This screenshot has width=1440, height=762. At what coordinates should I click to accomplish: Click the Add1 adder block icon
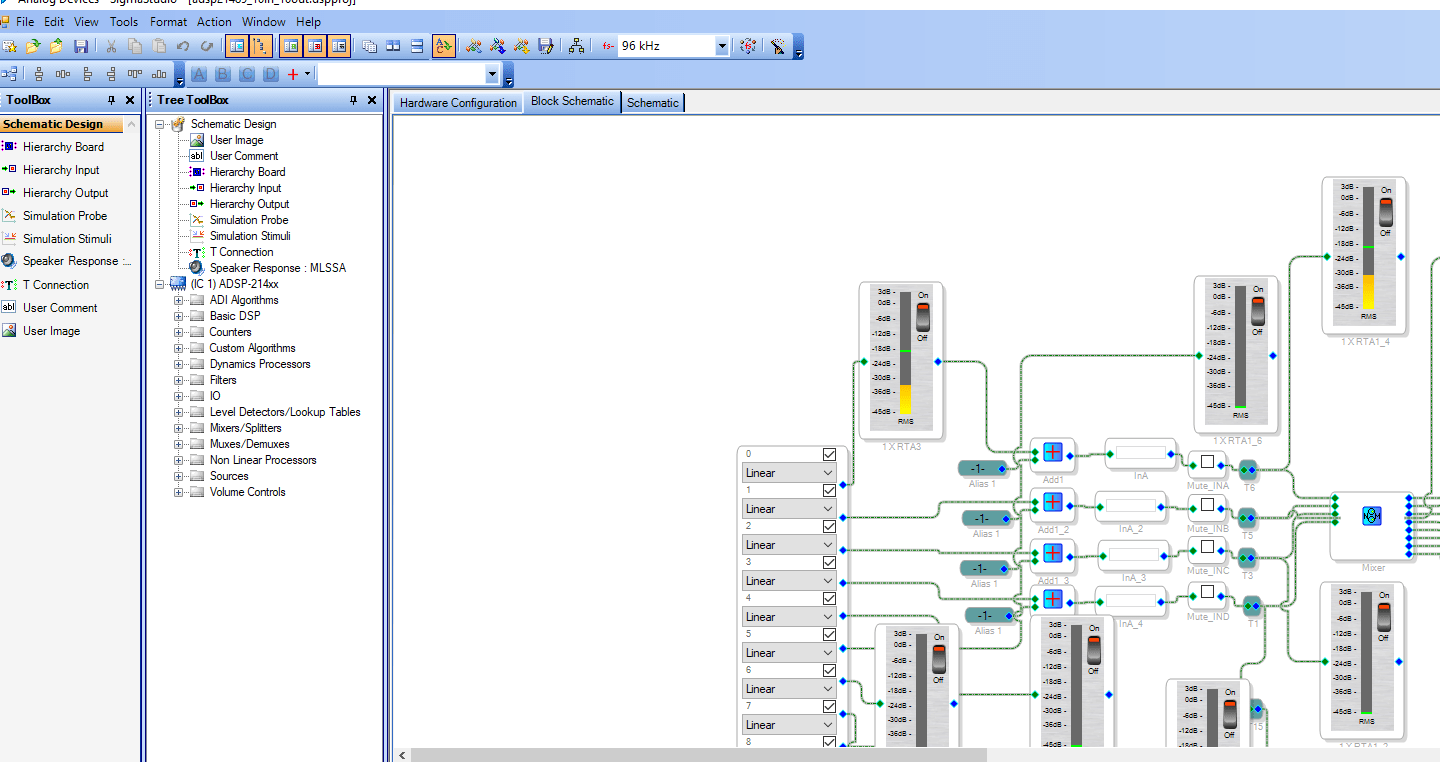1052,452
